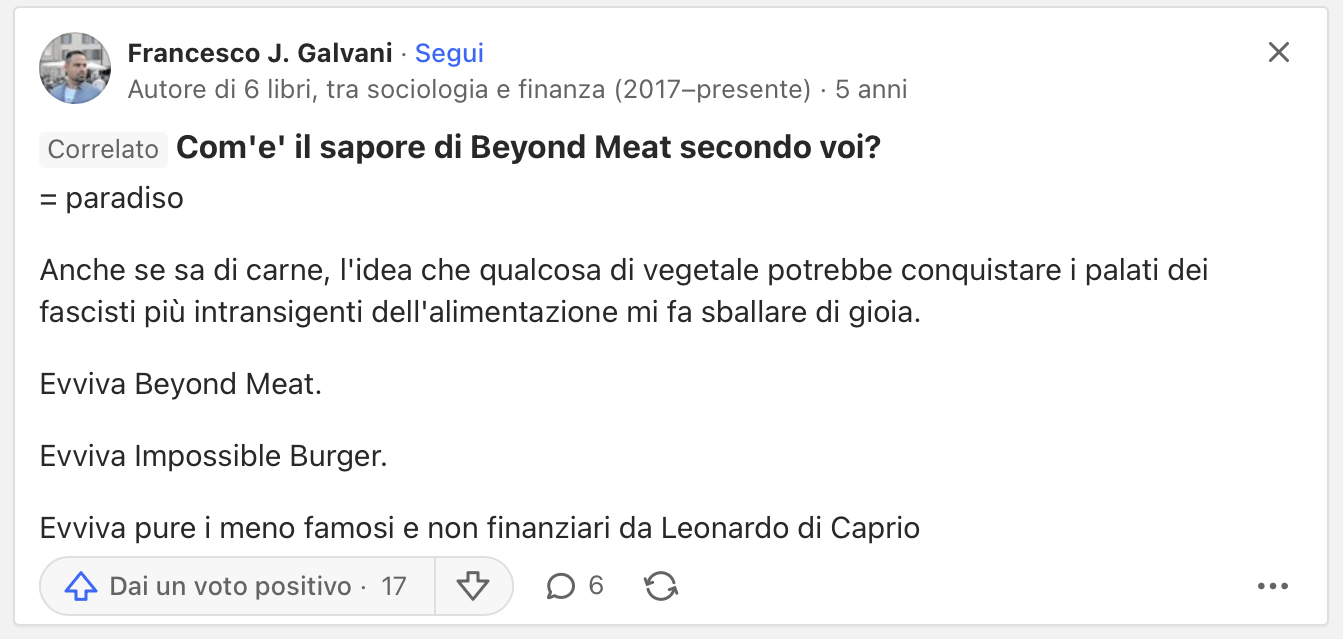The width and height of the screenshot is (1343, 639).
Task: Click the "5 anni" timestamp
Action: pyautogui.click(x=871, y=90)
